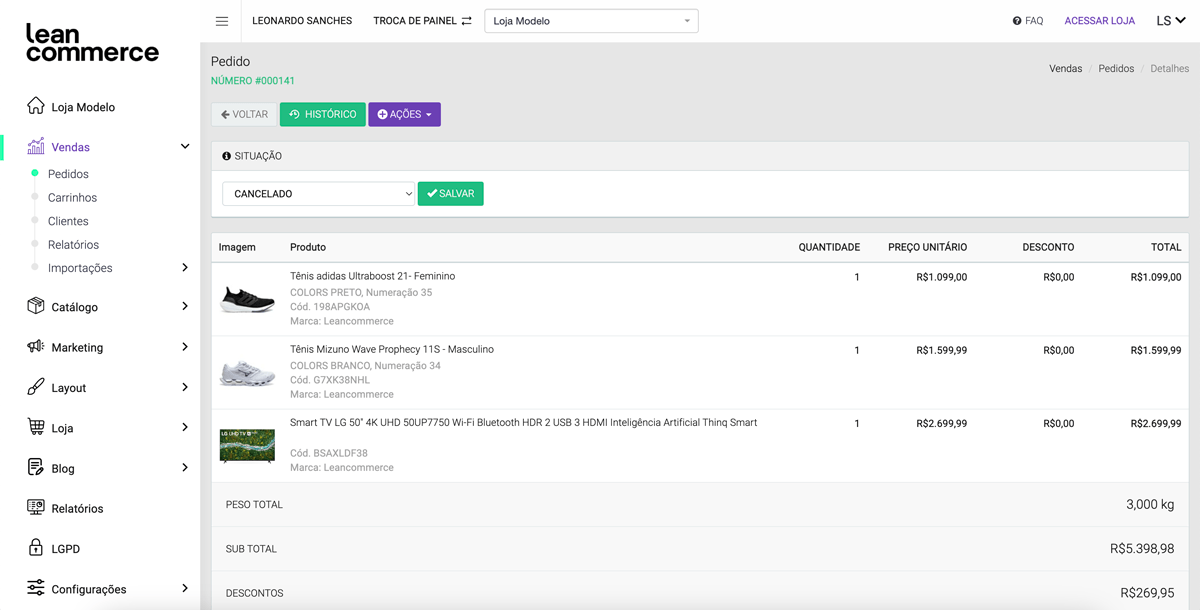Collapse the Vendas menu chevron
Viewport: 1200px width, 610px height.
pyautogui.click(x=185, y=147)
